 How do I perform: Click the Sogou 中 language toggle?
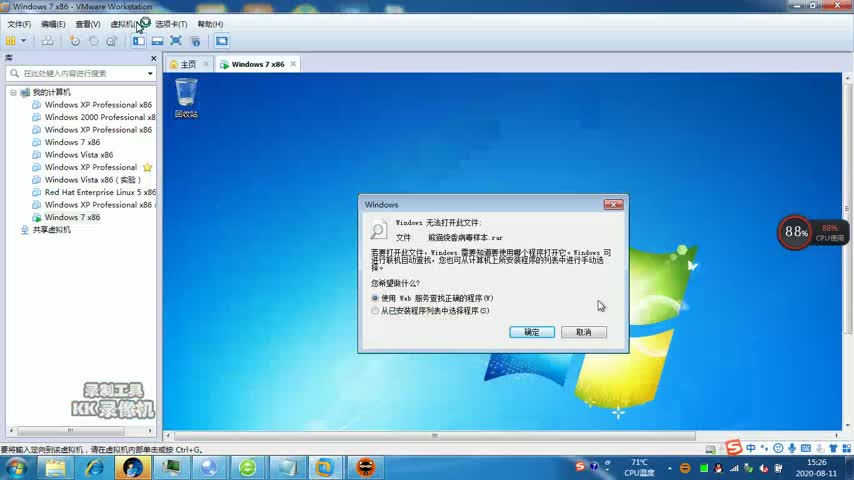(751, 448)
